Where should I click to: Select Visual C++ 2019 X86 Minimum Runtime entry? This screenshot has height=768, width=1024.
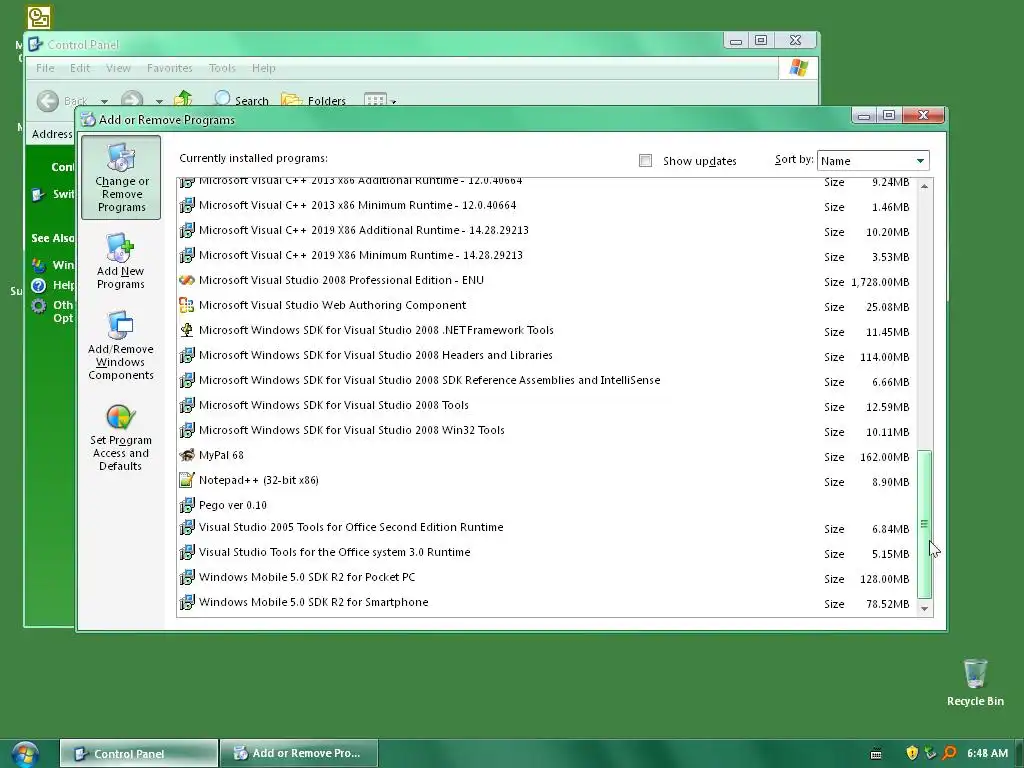(x=360, y=255)
